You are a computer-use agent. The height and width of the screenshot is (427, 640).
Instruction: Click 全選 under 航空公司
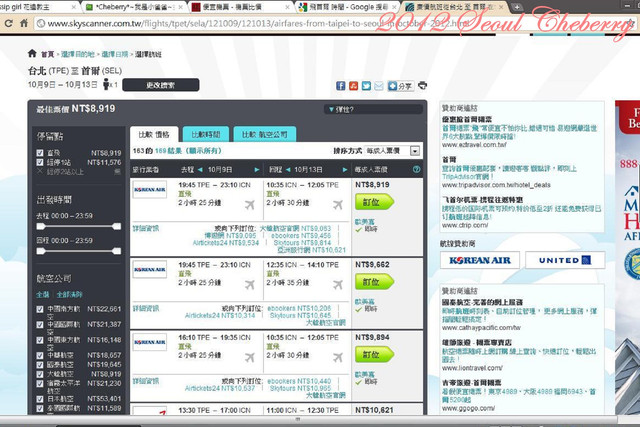pyautogui.click(x=42, y=294)
